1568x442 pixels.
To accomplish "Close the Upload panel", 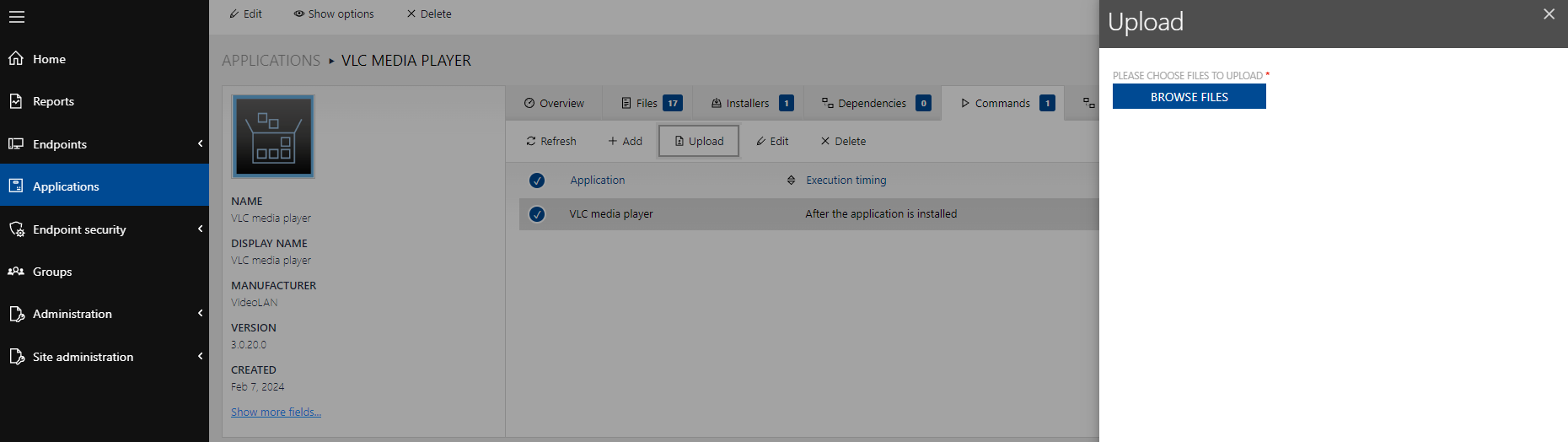I will pos(1549,14).
